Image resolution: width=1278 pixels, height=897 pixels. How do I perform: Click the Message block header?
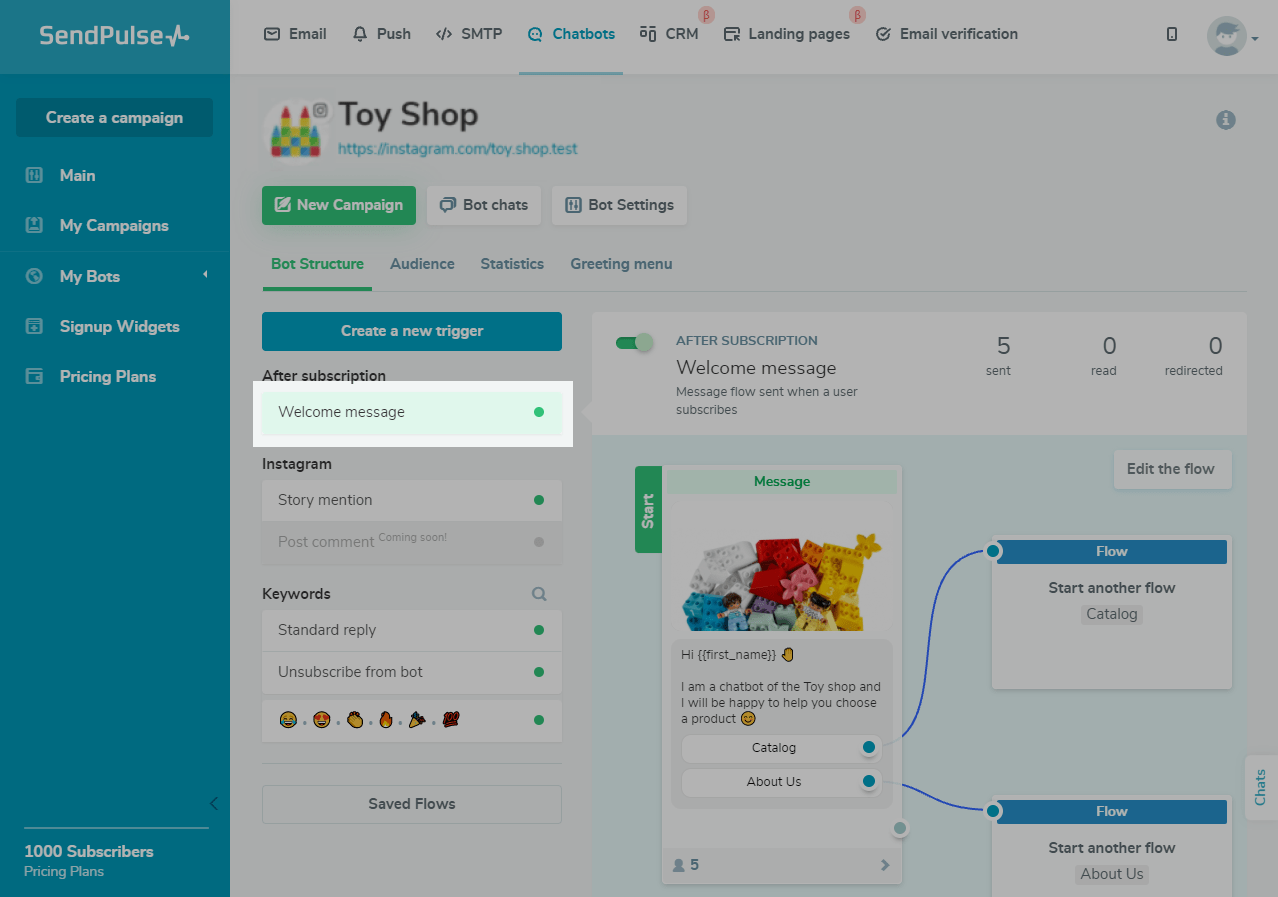pyautogui.click(x=782, y=481)
